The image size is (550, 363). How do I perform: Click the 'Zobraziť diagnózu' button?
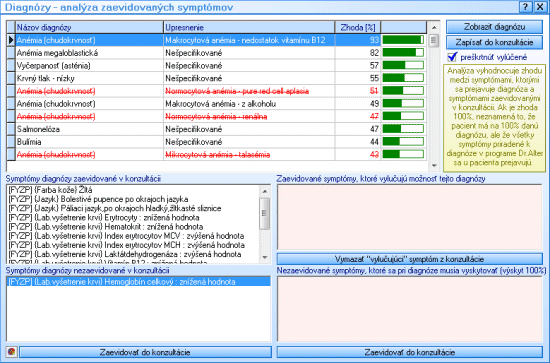pyautogui.click(x=495, y=27)
